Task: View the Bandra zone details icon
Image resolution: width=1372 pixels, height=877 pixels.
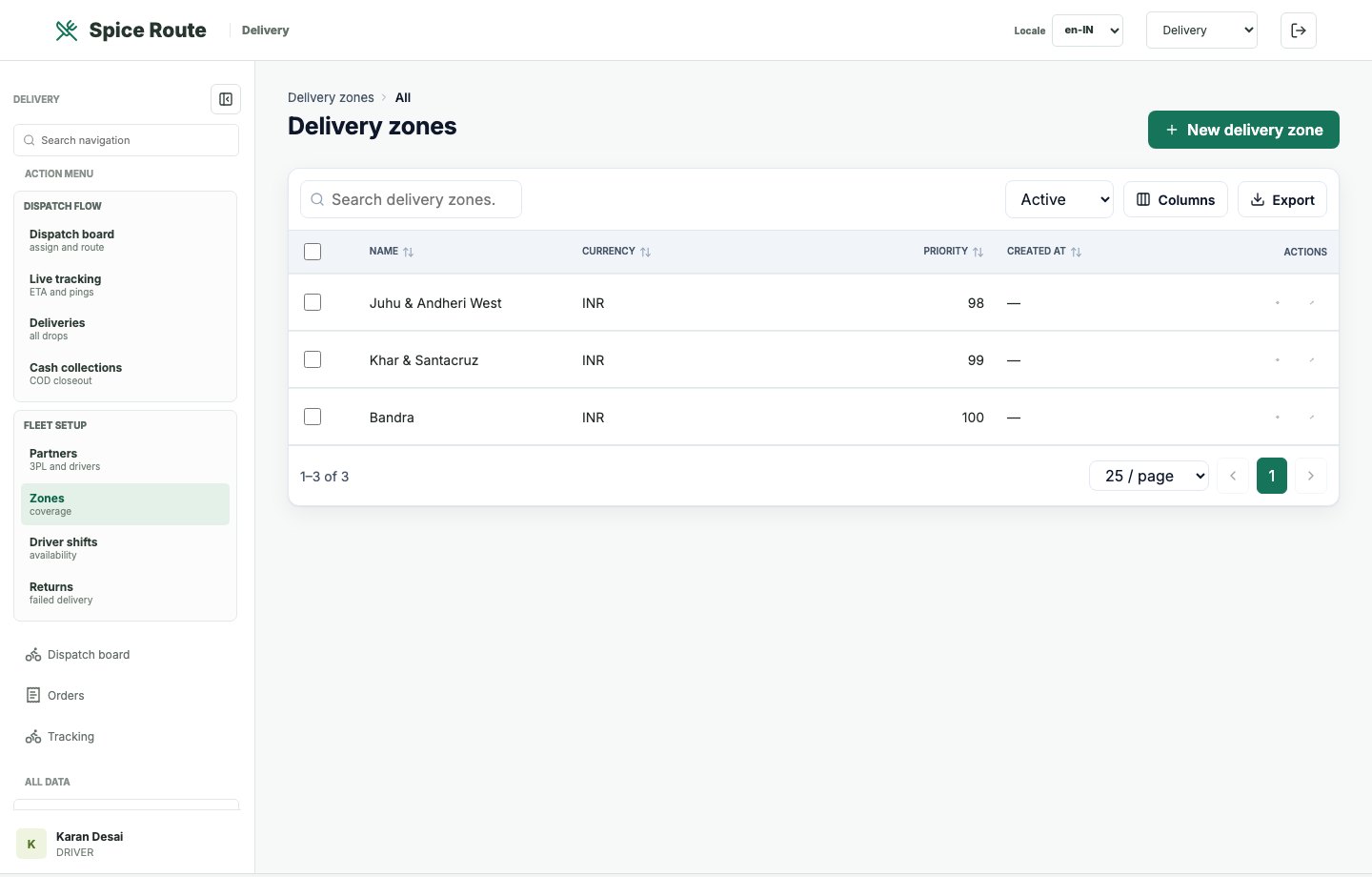Action: pos(1278,418)
